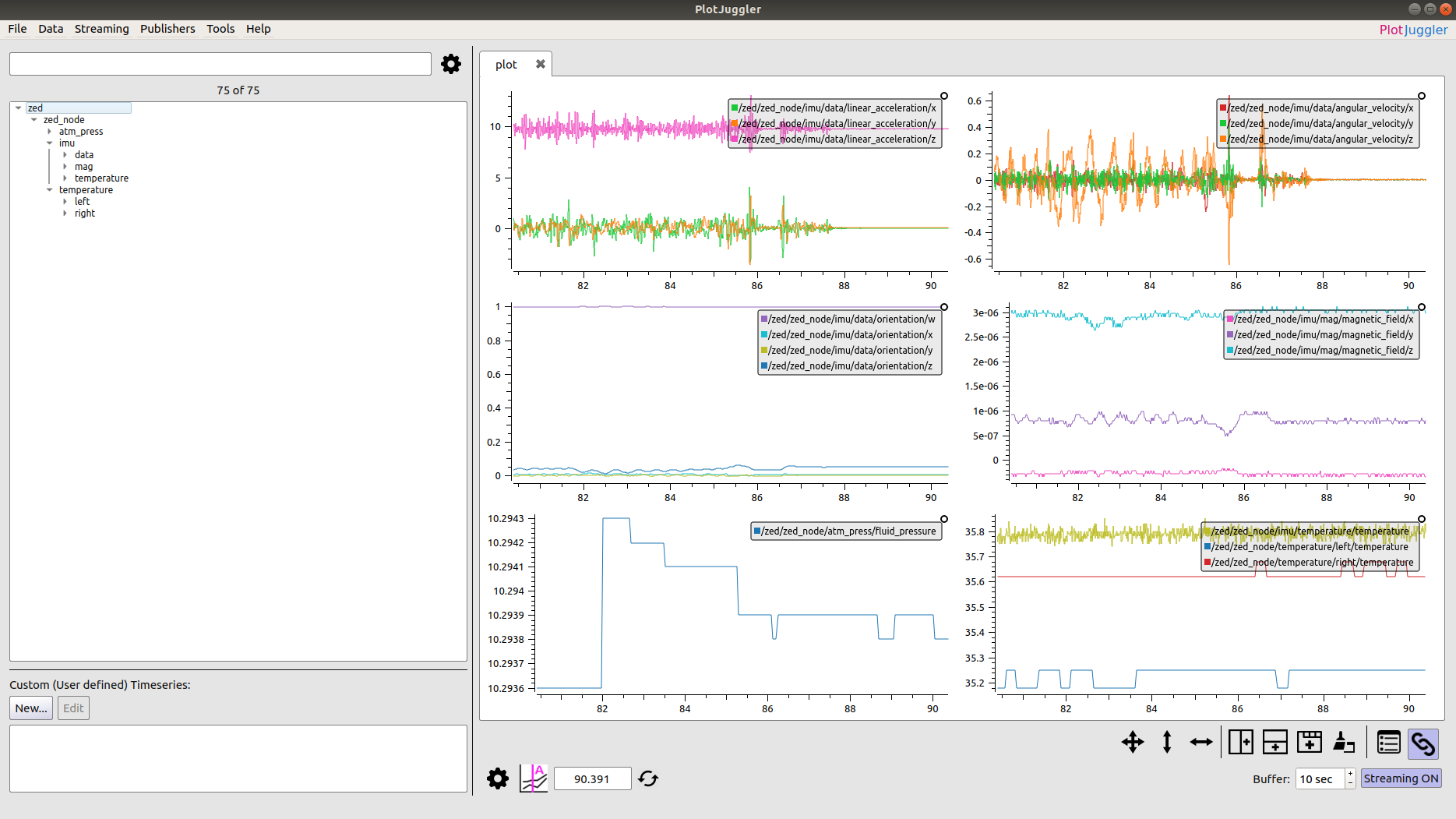
Task: Clear plots with the broom icon
Action: (x=1344, y=742)
